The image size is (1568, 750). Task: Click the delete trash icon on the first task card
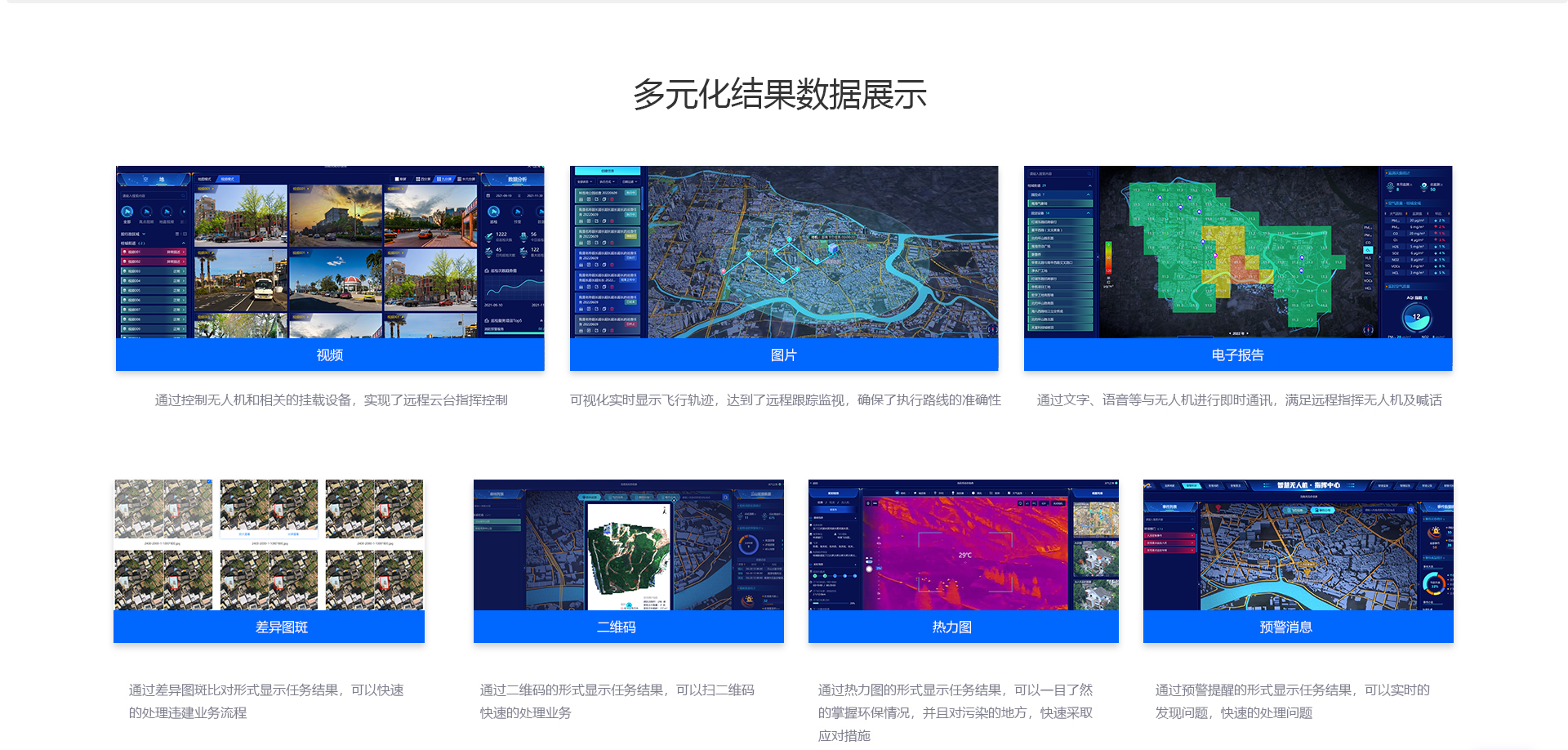pyautogui.click(x=612, y=199)
